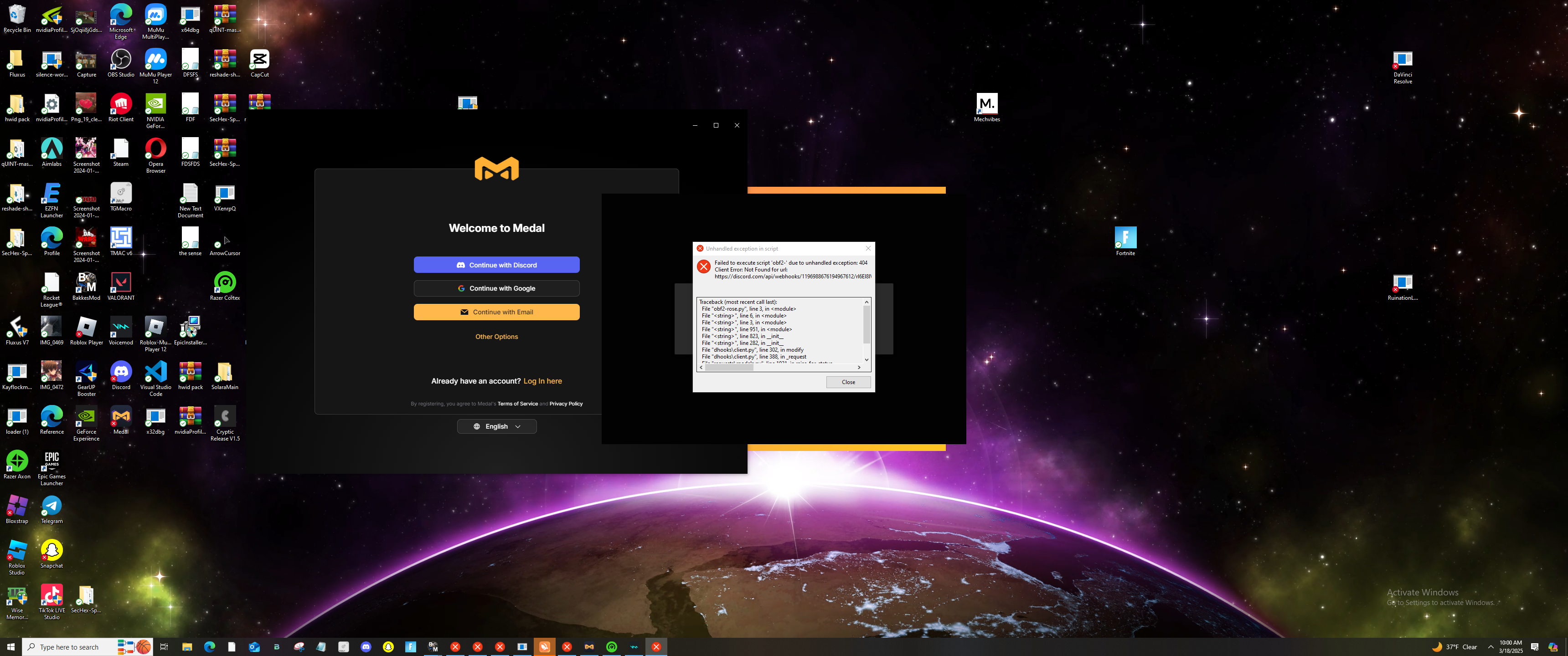The width and height of the screenshot is (1568, 656).
Task: Launch OBS Studio desktop shortcut
Action: click(120, 60)
